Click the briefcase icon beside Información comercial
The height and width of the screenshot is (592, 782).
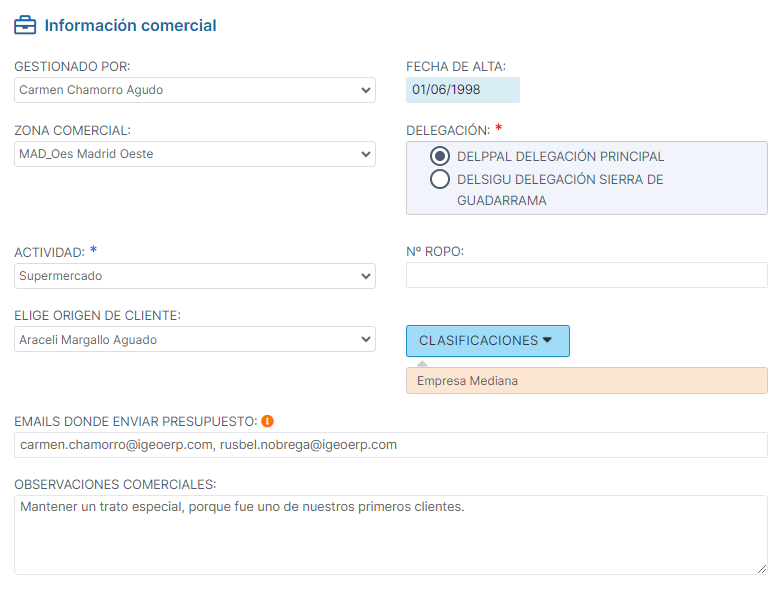tap(25, 26)
